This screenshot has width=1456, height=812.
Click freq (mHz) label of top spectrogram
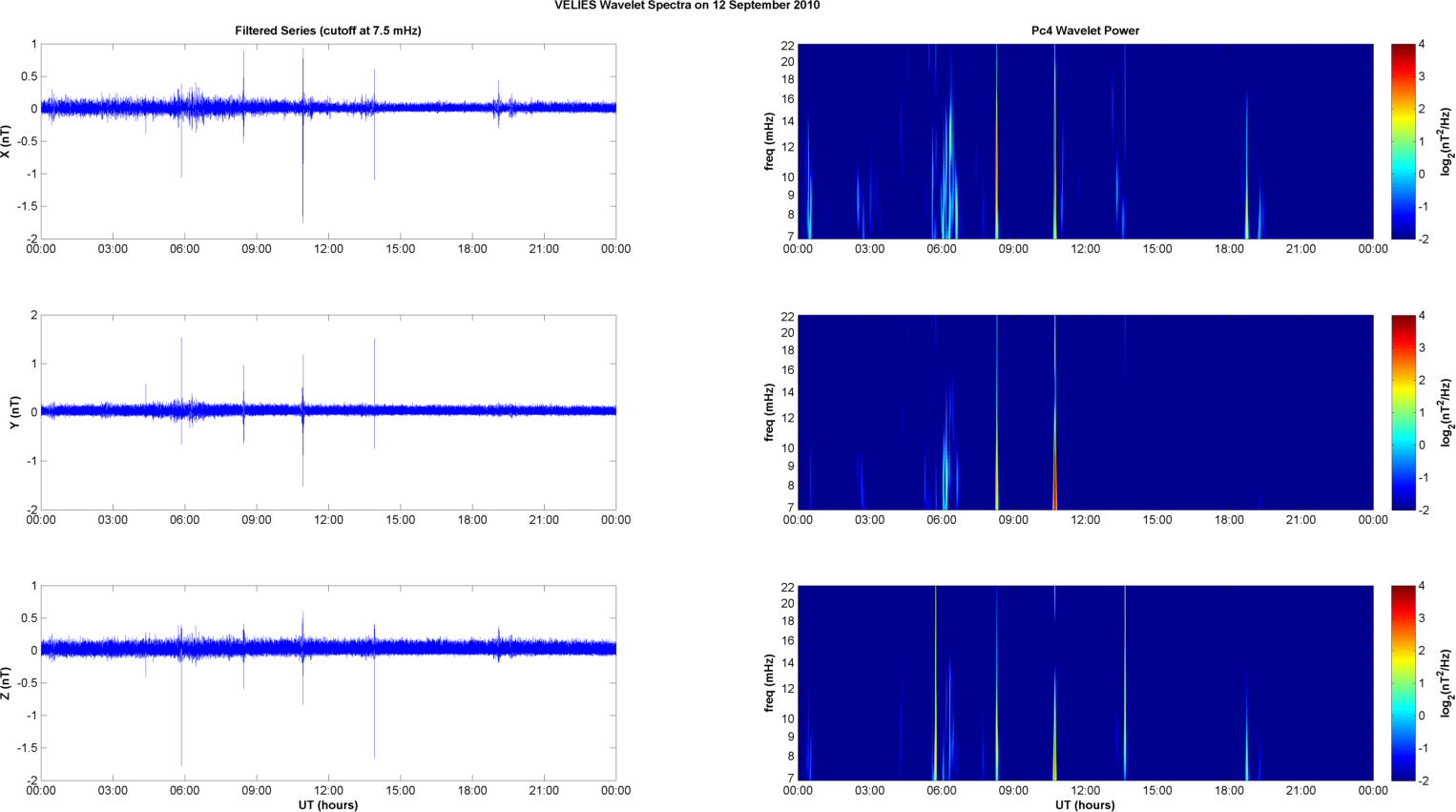tap(768, 141)
